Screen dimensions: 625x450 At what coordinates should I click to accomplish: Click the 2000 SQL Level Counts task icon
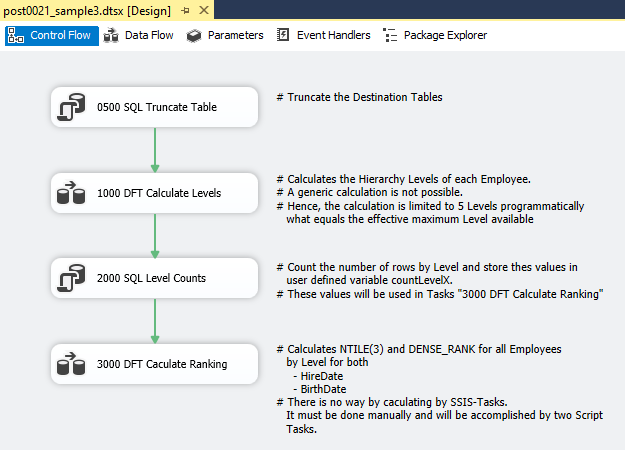coord(71,278)
